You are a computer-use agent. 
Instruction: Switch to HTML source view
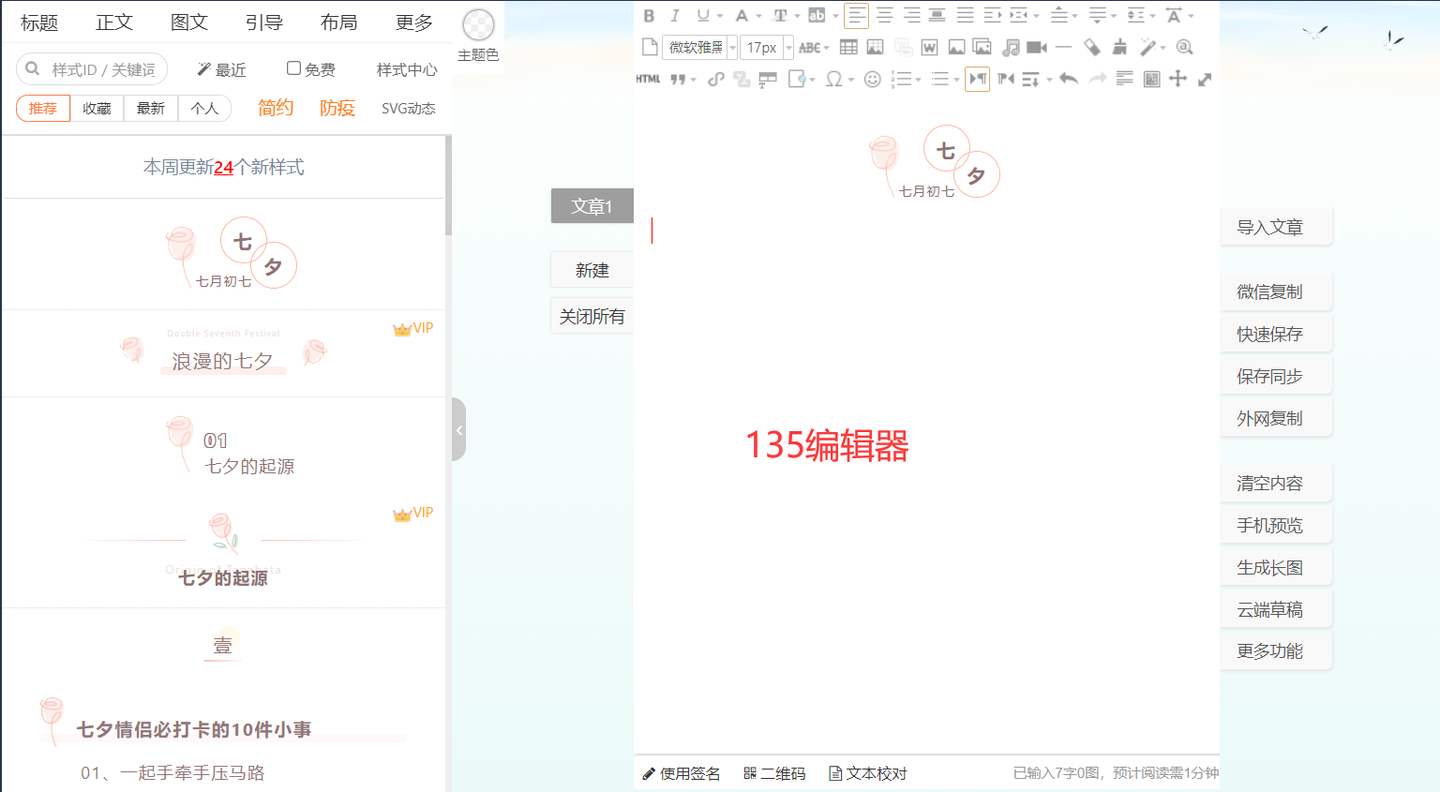[648, 79]
